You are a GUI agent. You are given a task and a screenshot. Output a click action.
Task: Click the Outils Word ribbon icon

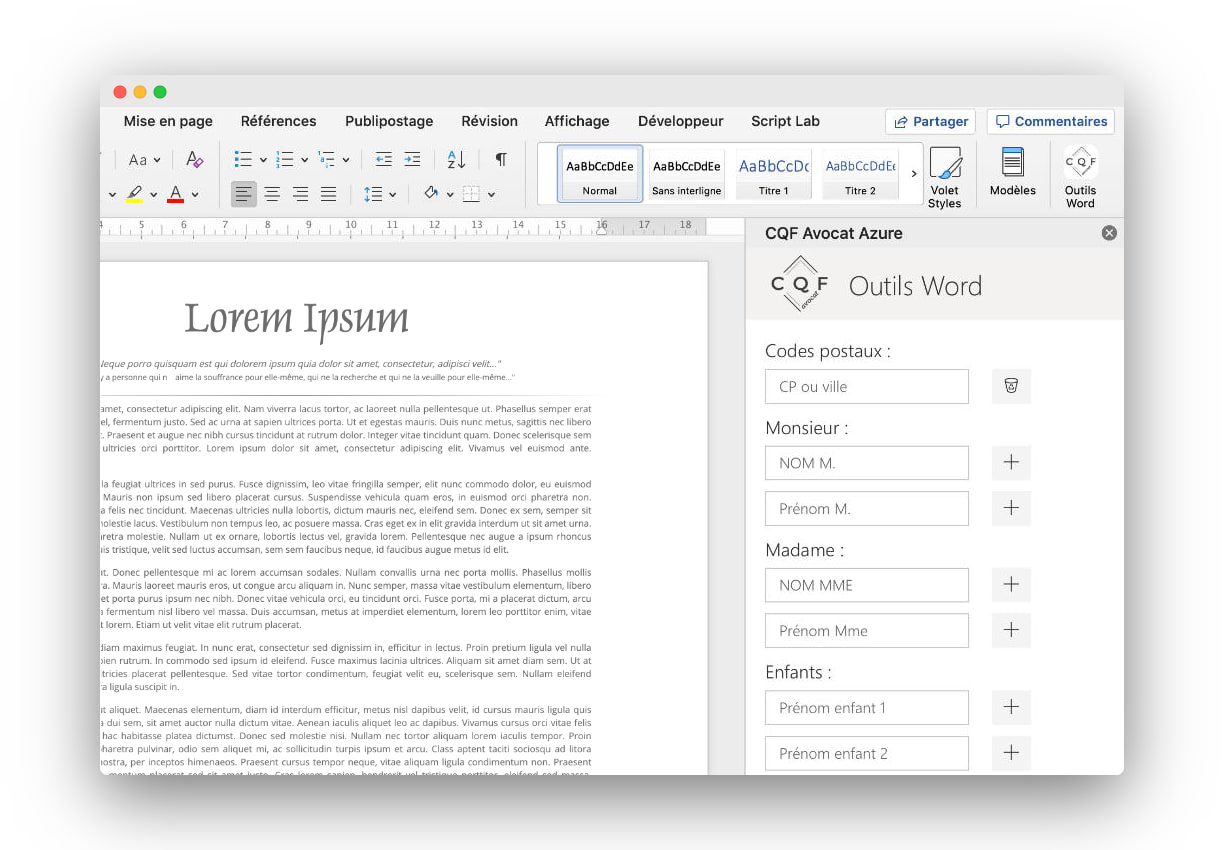point(1080,177)
